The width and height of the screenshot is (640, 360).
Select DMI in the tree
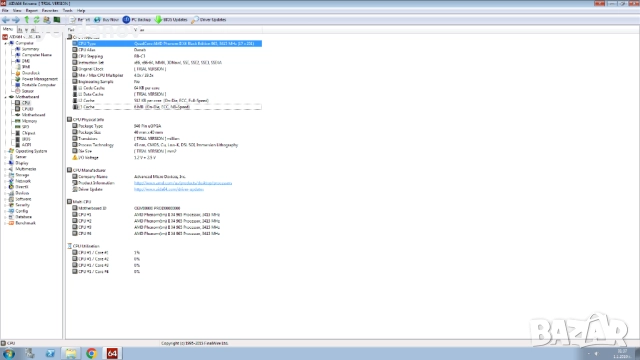26,61
